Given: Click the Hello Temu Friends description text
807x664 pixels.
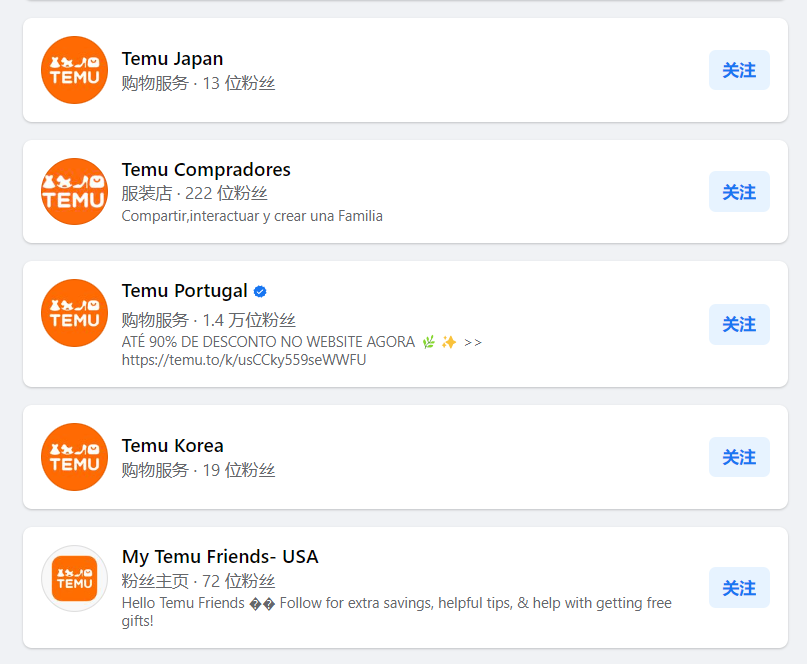Looking at the screenshot, I should pos(396,611).
